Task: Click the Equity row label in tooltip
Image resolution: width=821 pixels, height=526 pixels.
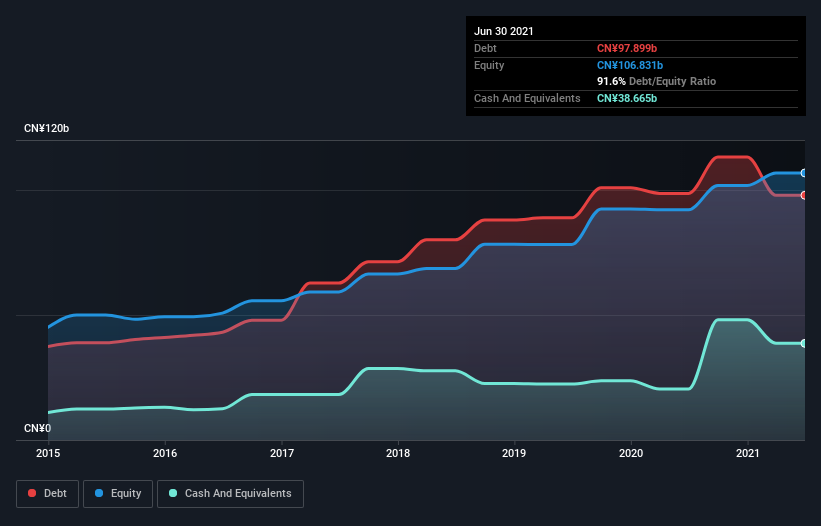Action: tap(489, 65)
